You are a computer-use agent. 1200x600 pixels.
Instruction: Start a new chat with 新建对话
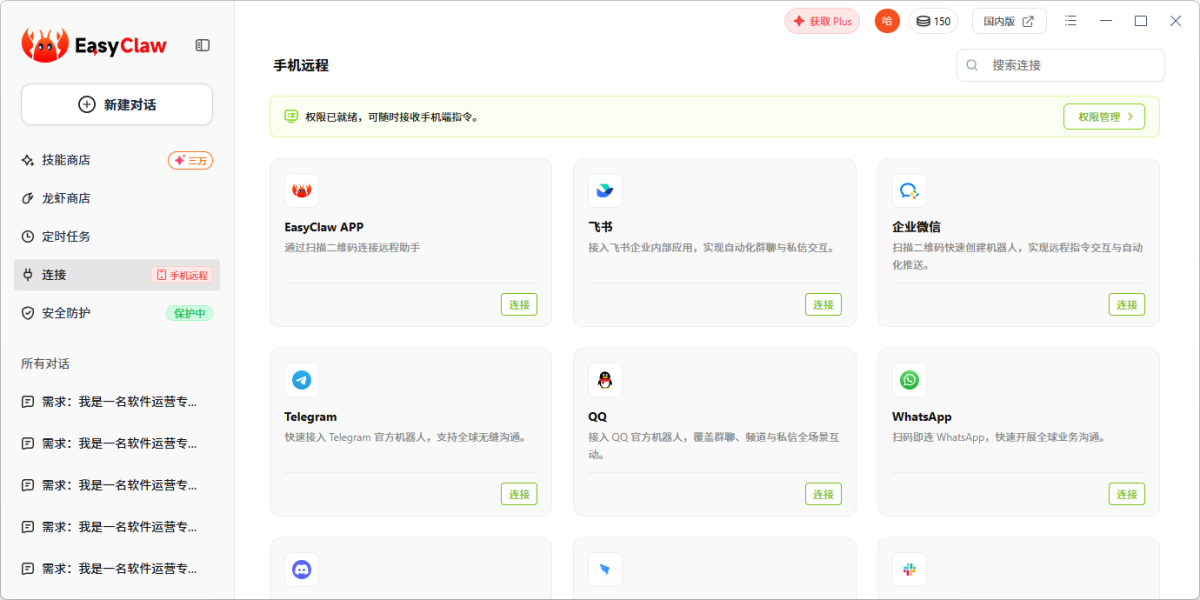[117, 105]
